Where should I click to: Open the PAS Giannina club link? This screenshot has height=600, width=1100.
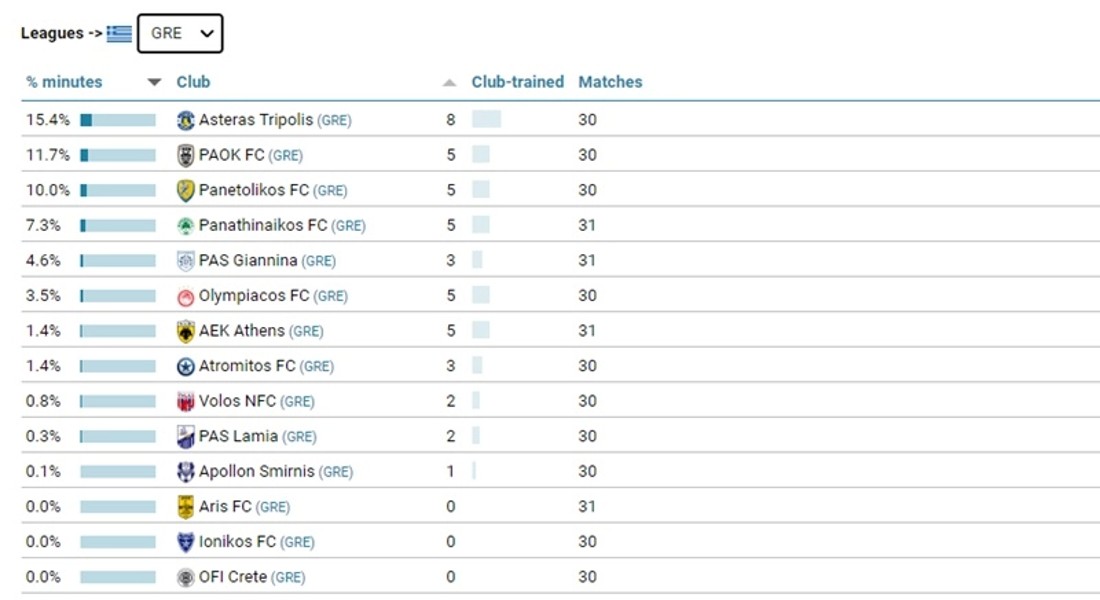coord(248,261)
